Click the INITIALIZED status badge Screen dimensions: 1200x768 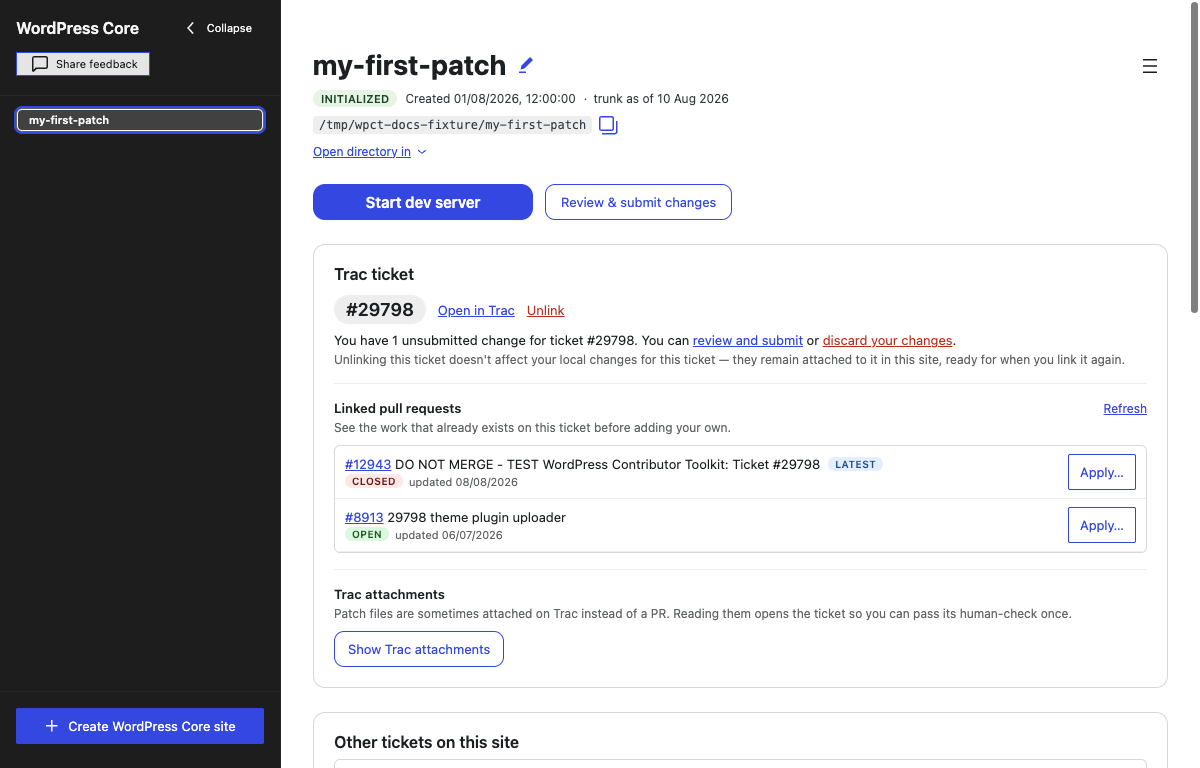click(x=355, y=99)
